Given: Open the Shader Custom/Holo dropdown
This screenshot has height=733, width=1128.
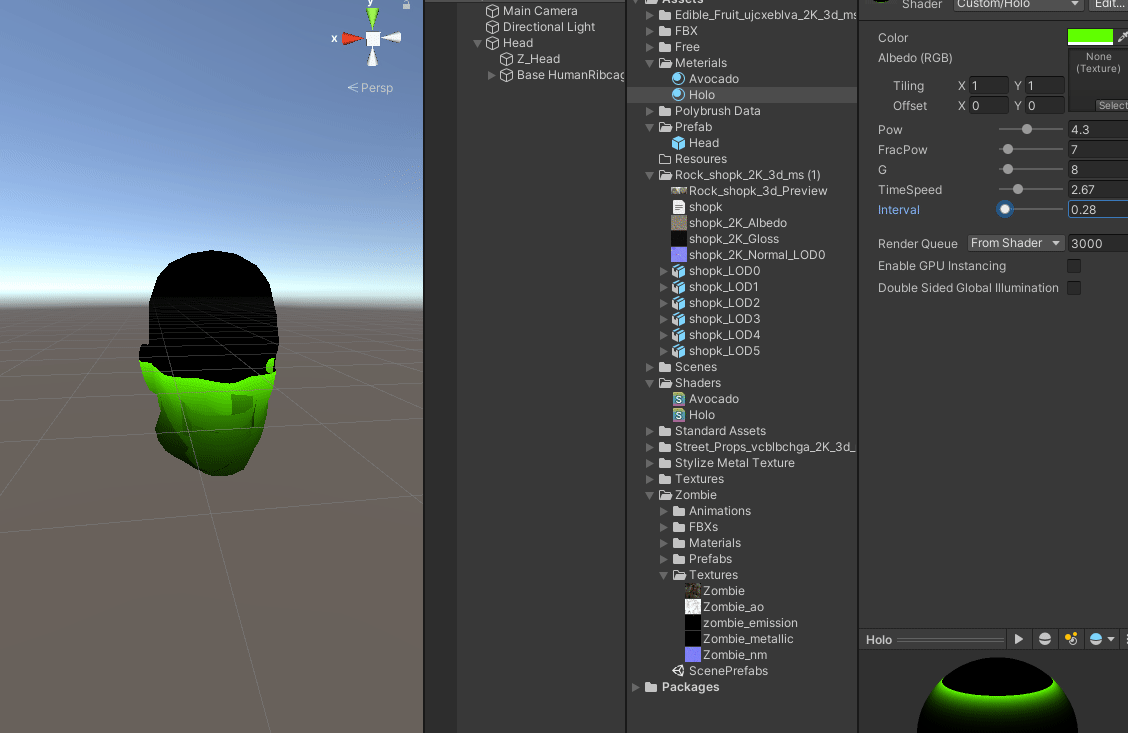Looking at the screenshot, I should pyautogui.click(x=1018, y=4).
